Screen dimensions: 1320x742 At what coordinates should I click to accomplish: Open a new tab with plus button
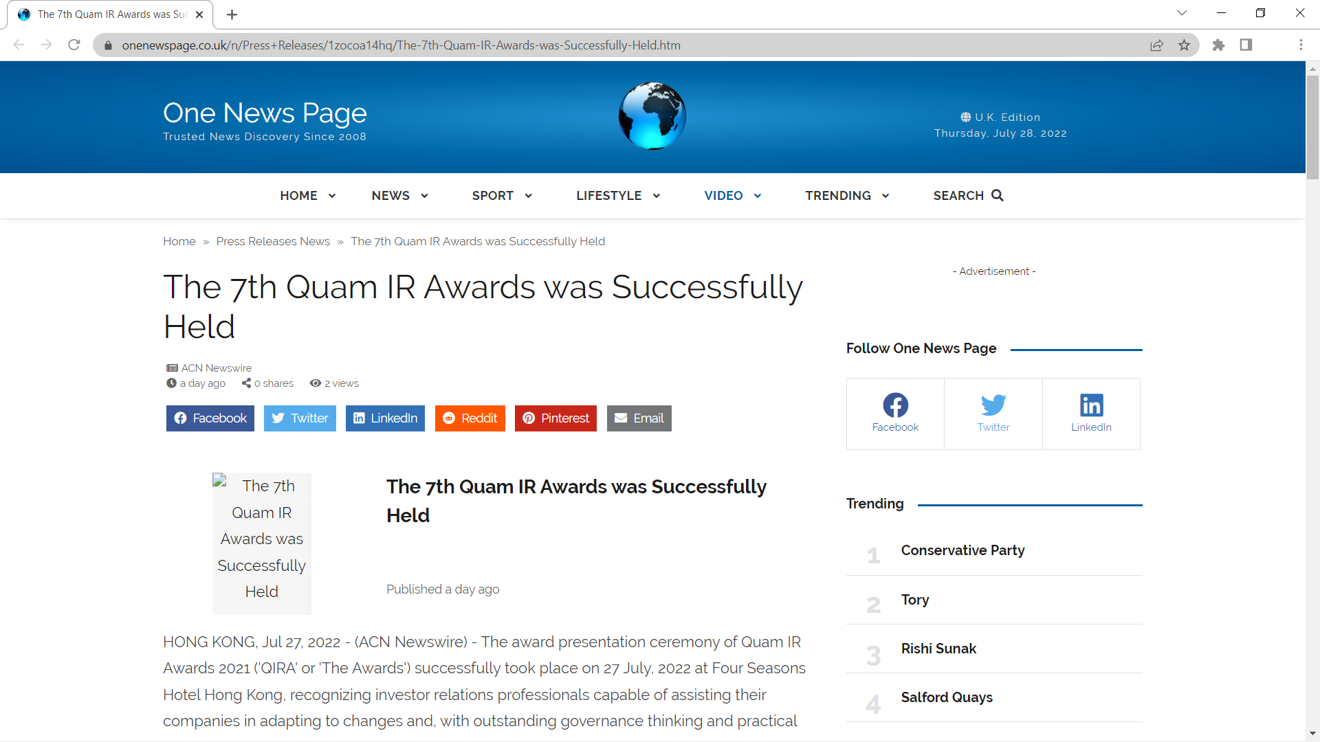232,15
